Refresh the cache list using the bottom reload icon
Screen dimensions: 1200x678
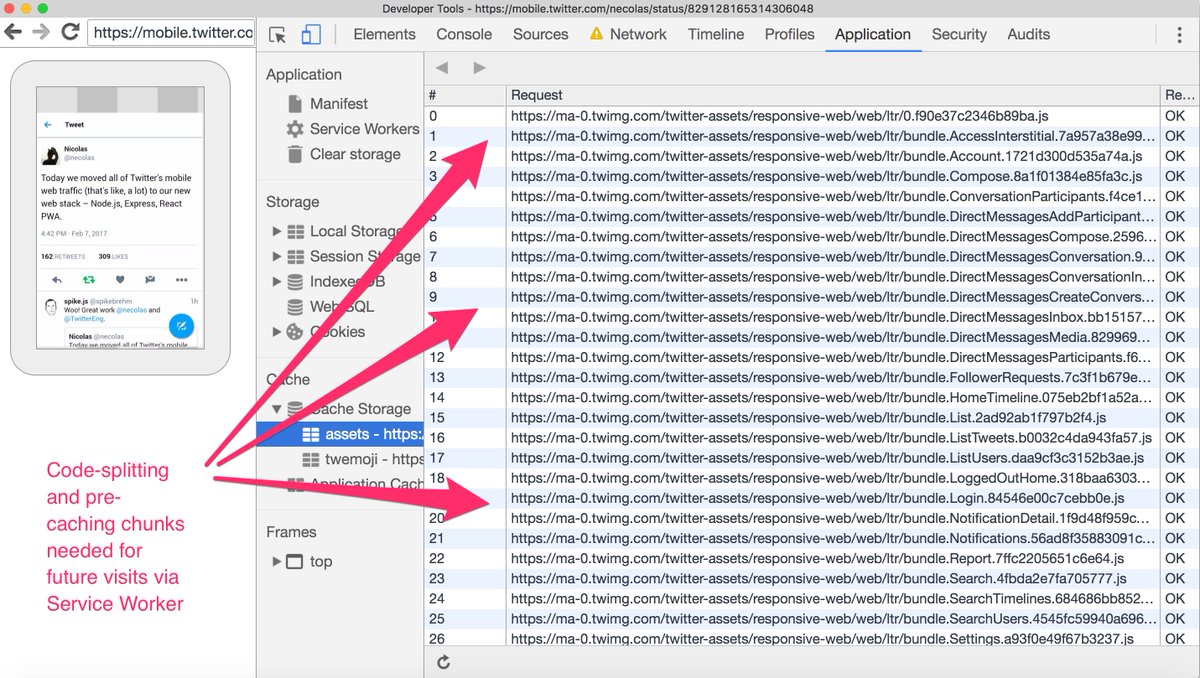[x=444, y=662]
